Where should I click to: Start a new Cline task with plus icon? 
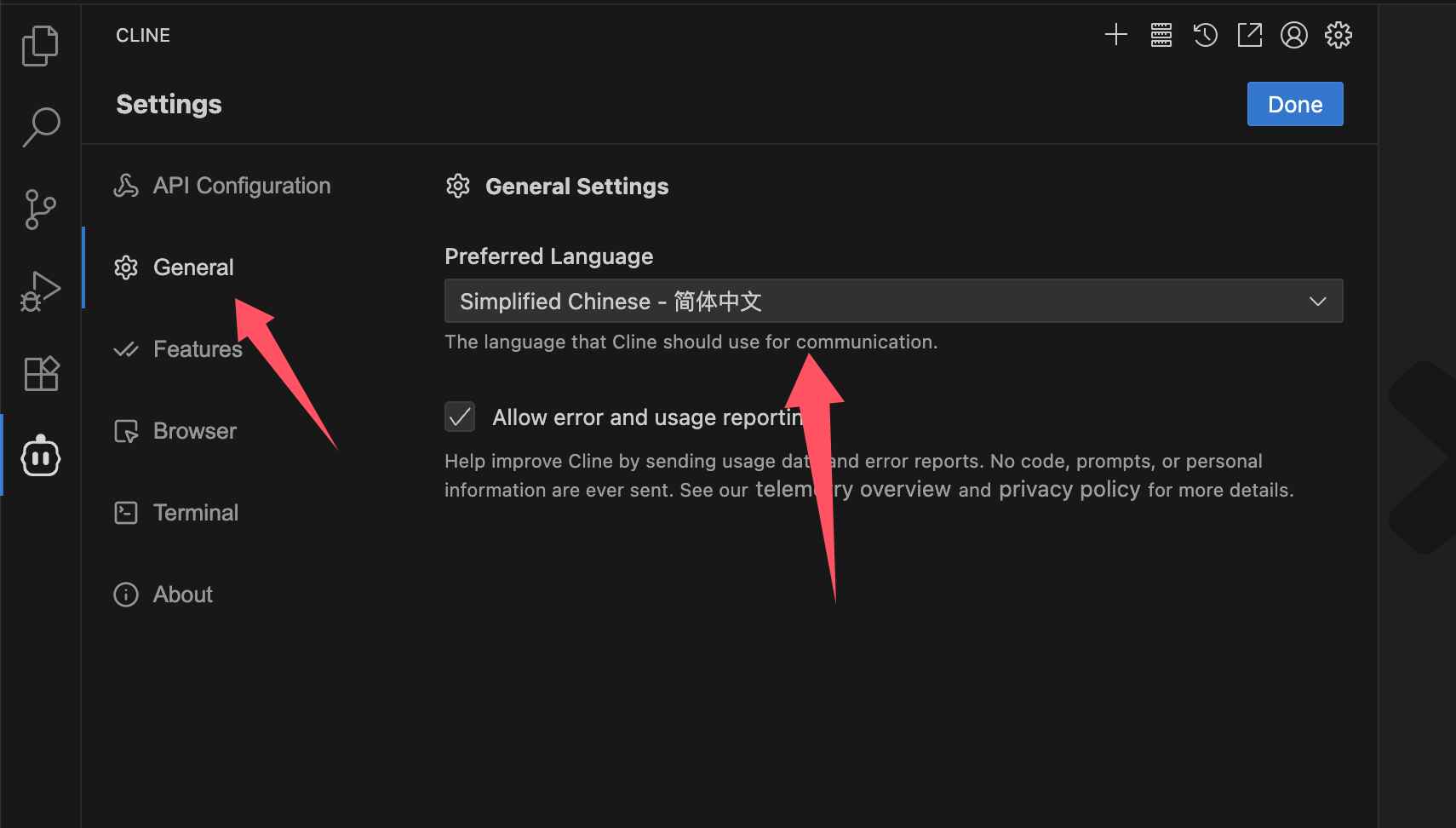click(1115, 35)
